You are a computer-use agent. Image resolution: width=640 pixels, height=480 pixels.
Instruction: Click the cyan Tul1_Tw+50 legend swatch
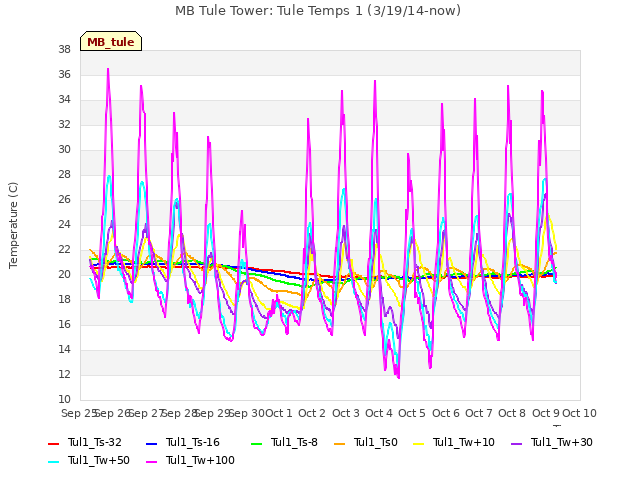tap(53, 461)
